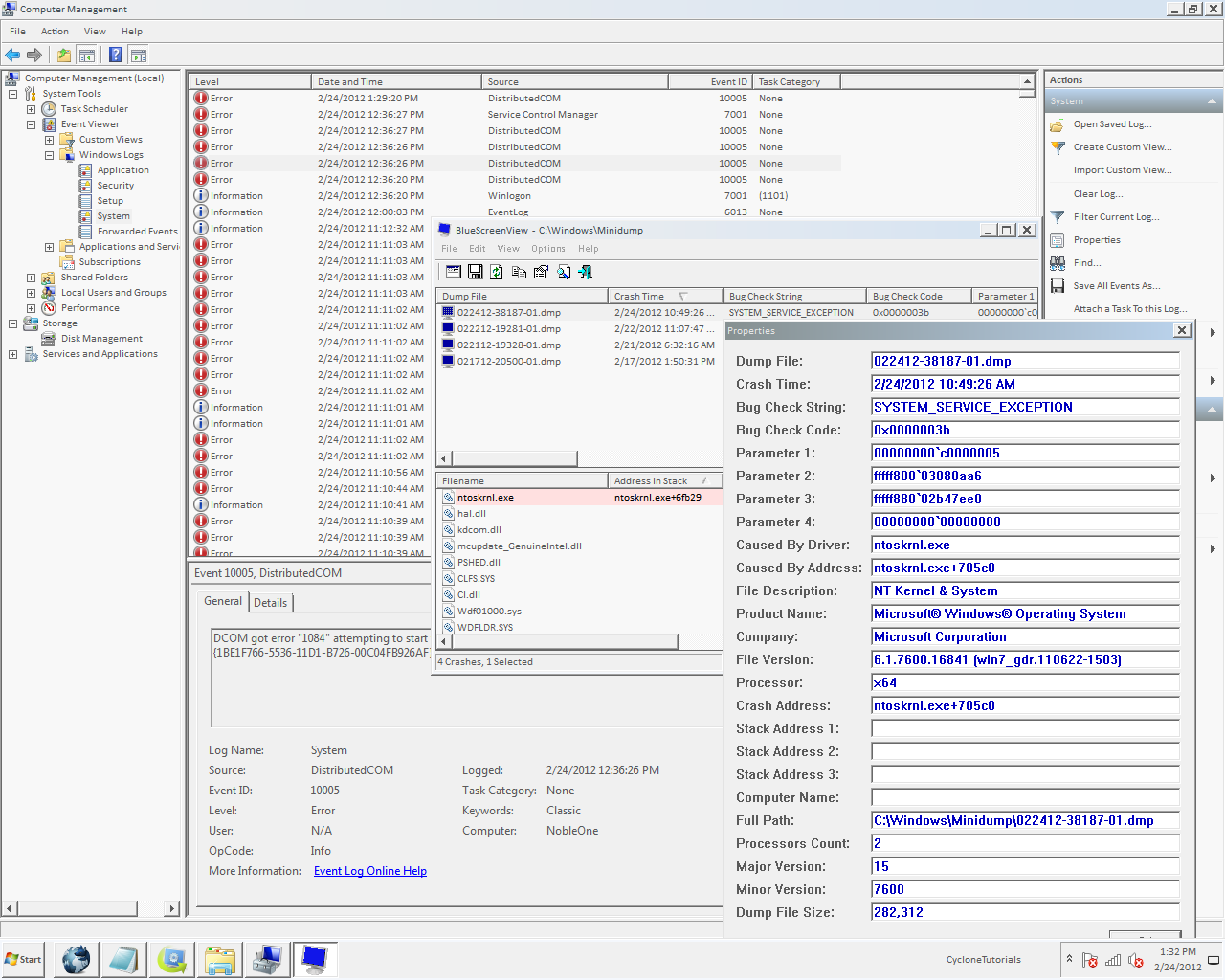Switch to the Details tab
The image size is (1225, 980).
(270, 603)
